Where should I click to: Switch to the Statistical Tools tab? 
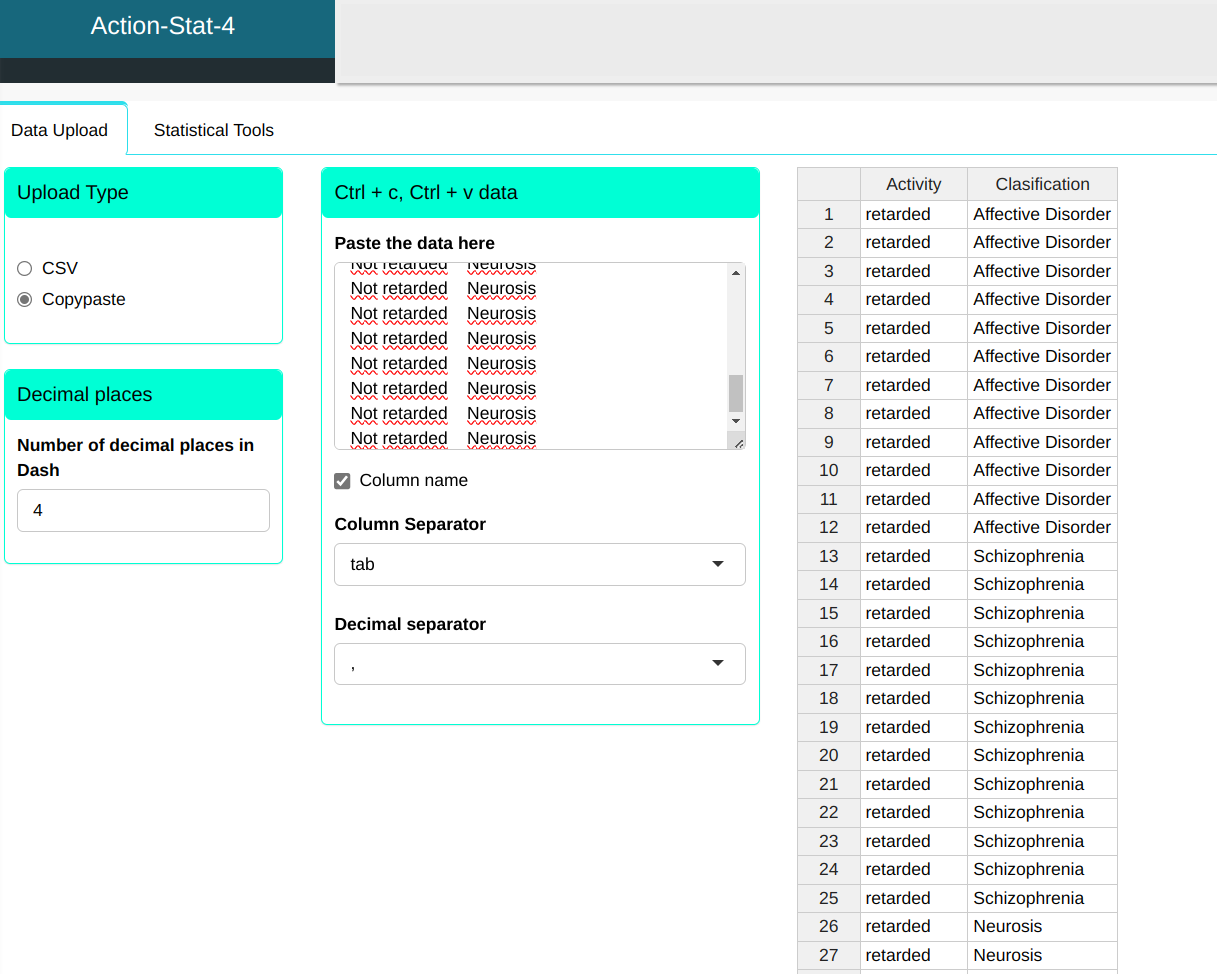pos(213,130)
